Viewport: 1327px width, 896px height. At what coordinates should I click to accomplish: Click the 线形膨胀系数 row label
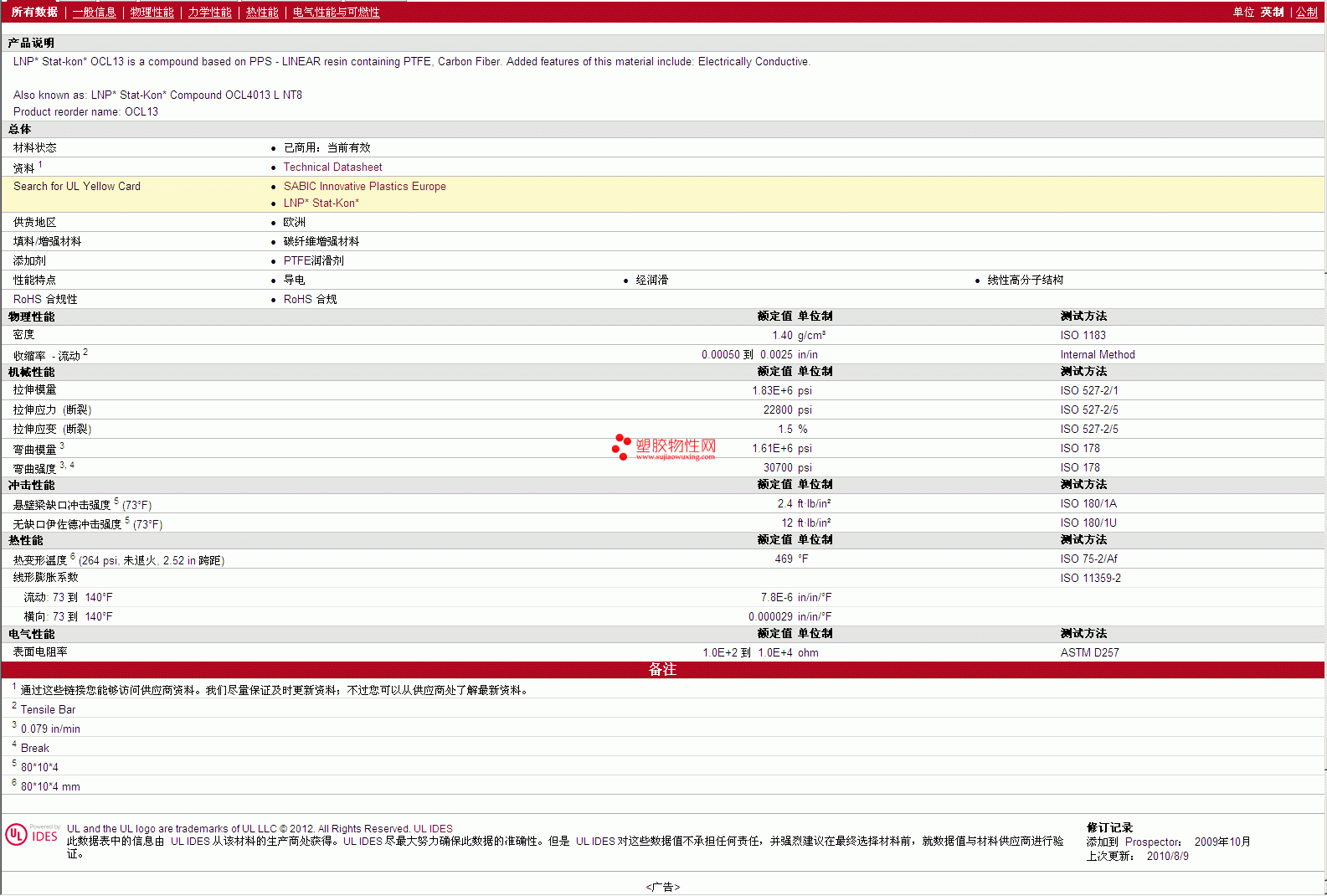[x=45, y=577]
